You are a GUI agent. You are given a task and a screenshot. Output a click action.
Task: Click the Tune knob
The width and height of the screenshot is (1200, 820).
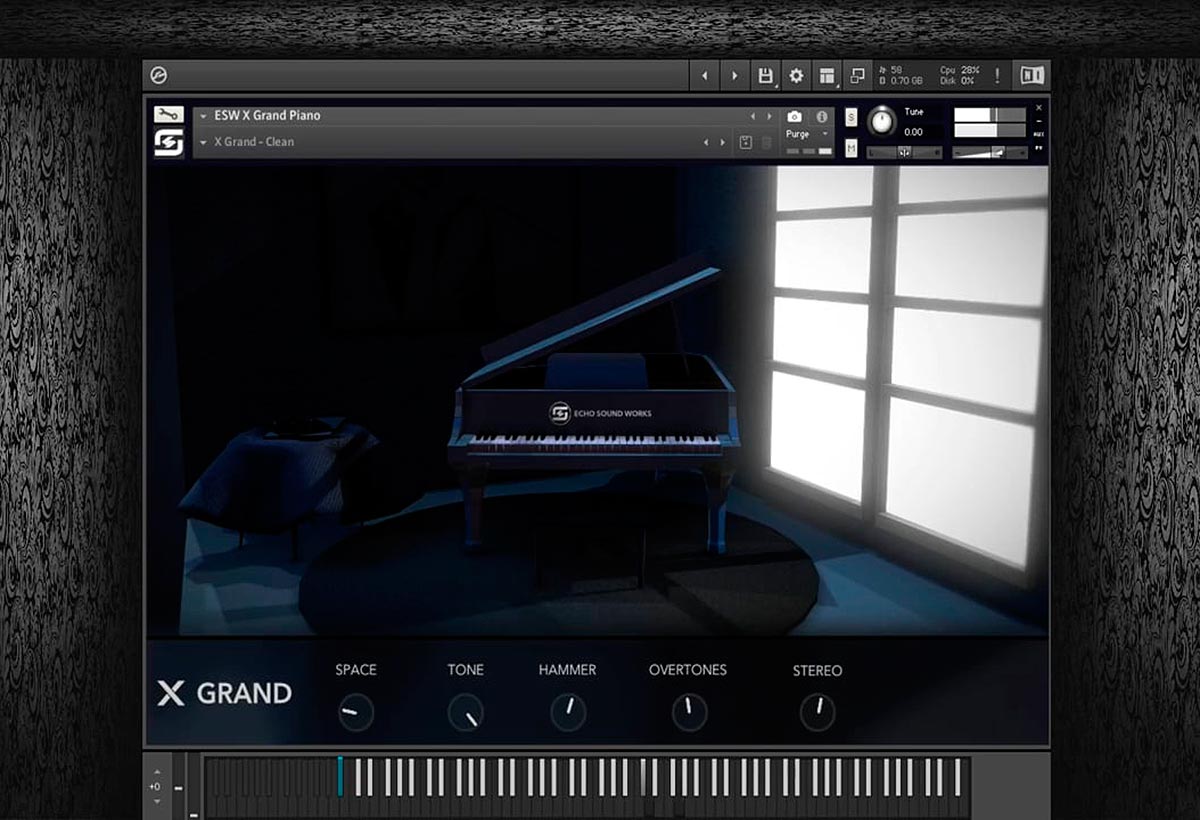[881, 121]
